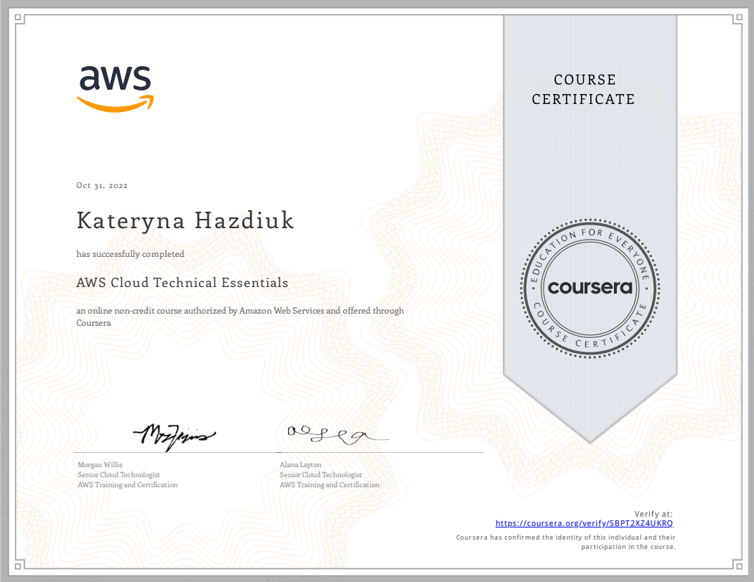Click Morgan Willis signature
The height and width of the screenshot is (582, 754).
(x=174, y=437)
